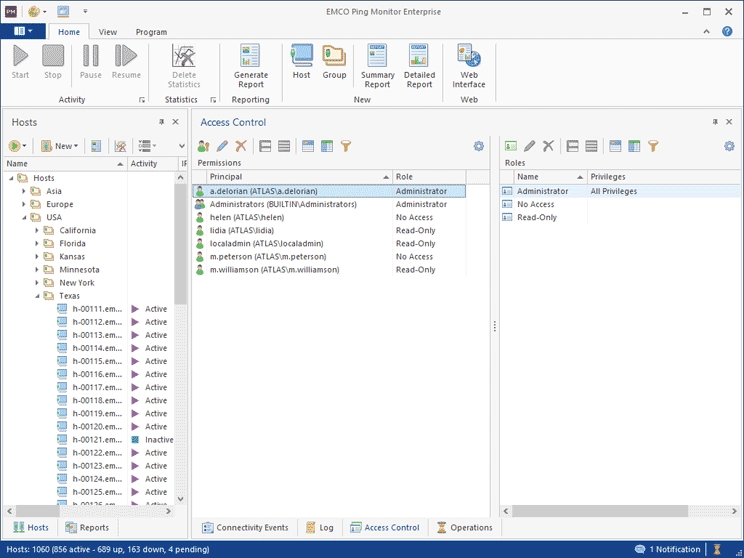Open the Log tab

[x=320, y=528]
